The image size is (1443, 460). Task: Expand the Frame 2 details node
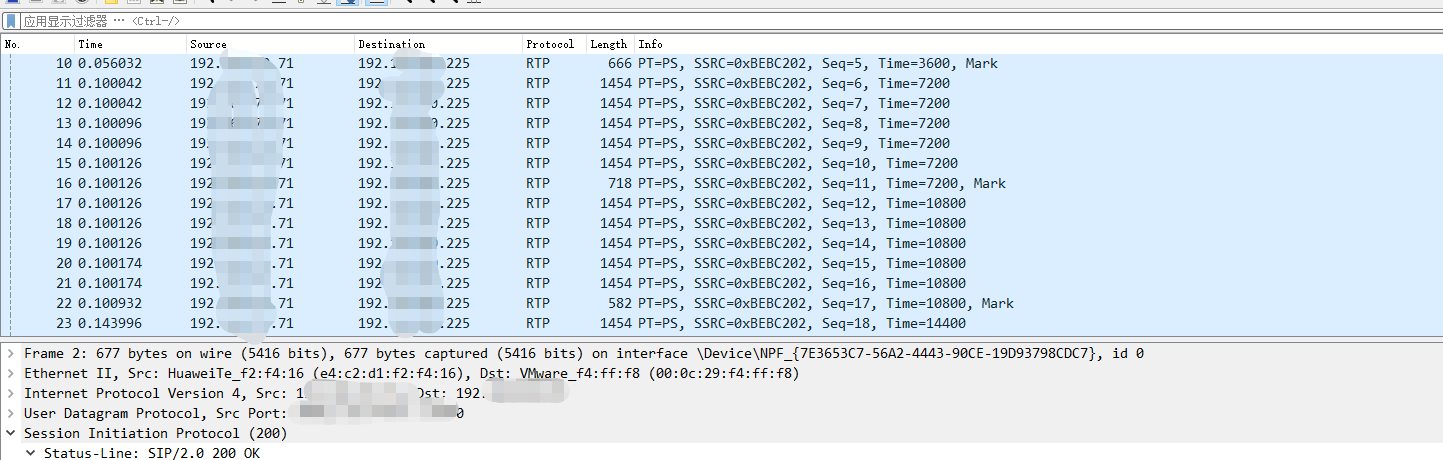(x=10, y=353)
